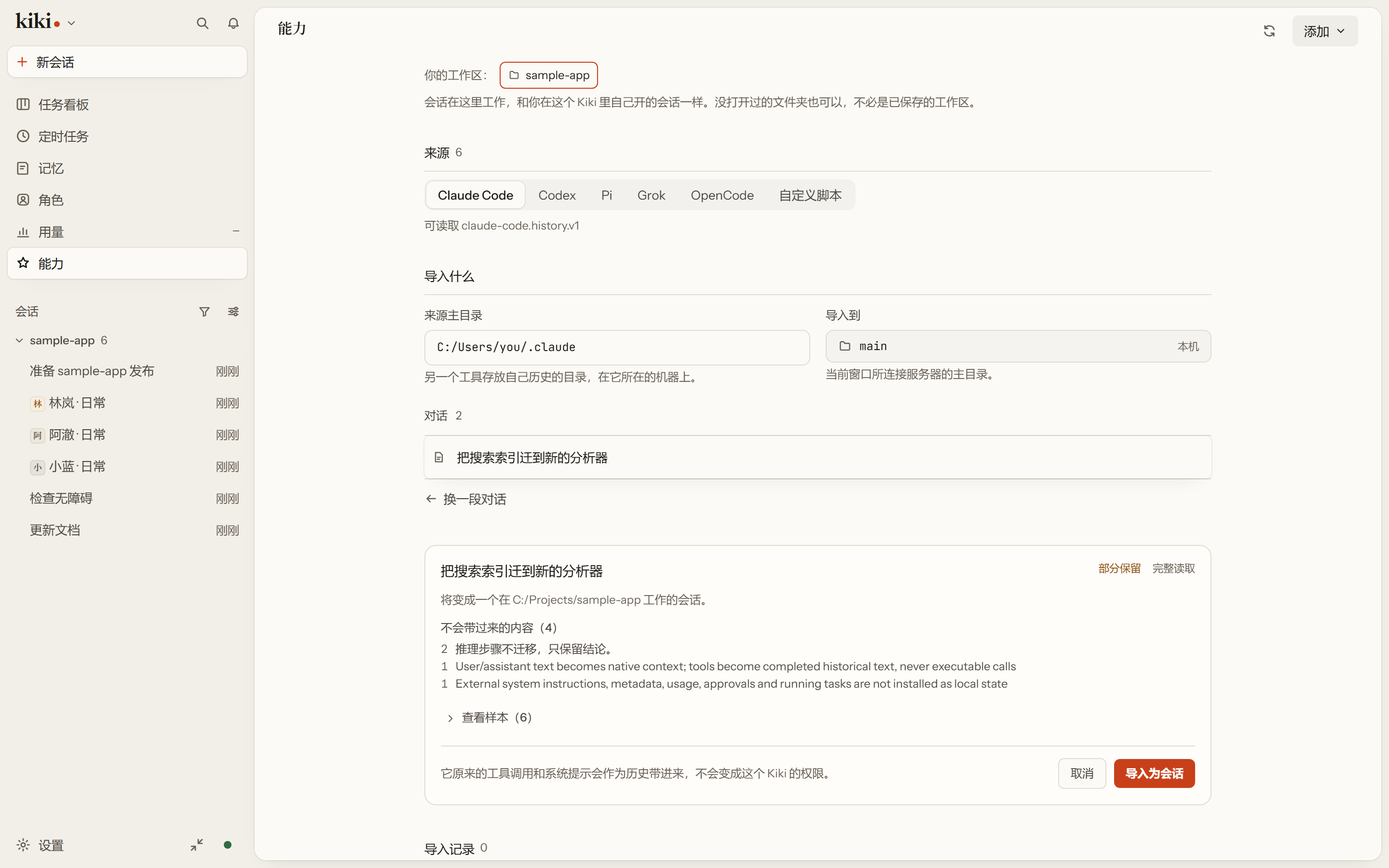Select the OpenCode source tab
This screenshot has height=868, width=1389.
click(x=722, y=195)
